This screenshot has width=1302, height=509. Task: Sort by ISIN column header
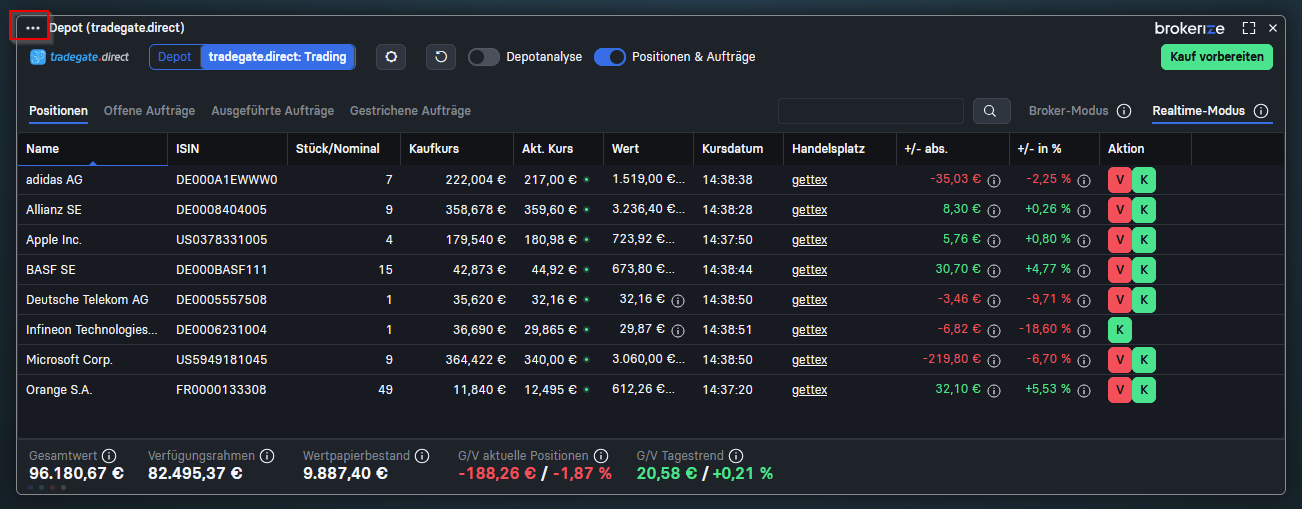[227, 149]
